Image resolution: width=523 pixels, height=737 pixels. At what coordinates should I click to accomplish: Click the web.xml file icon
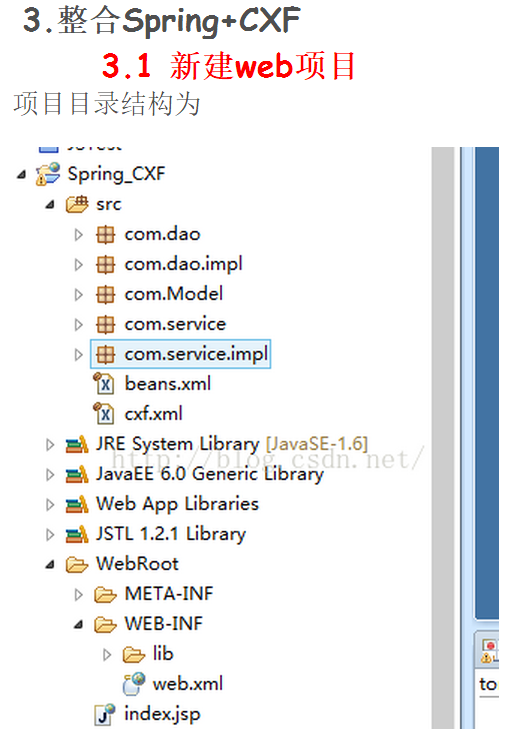tap(134, 684)
